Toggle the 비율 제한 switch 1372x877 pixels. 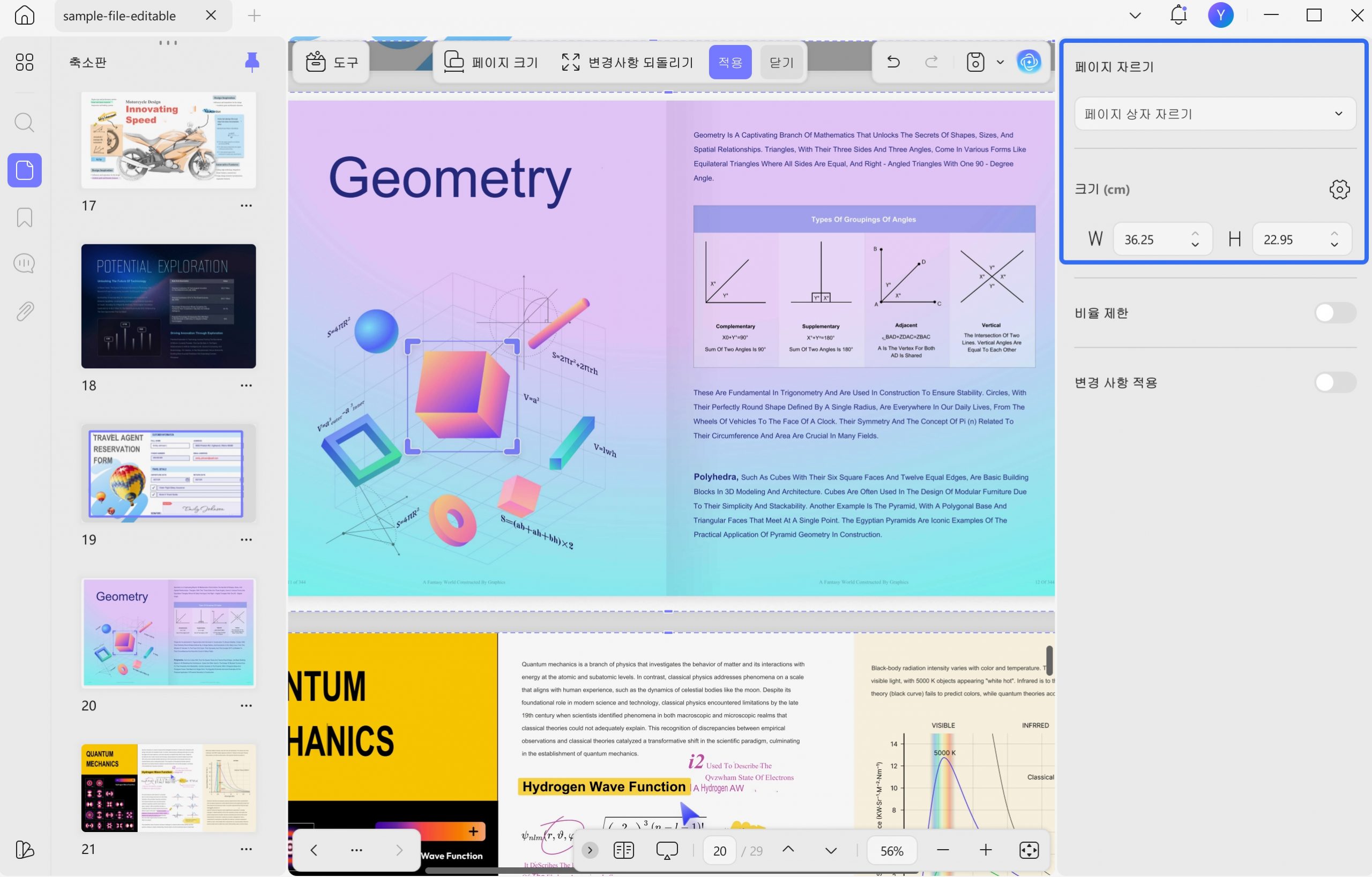click(x=1335, y=313)
